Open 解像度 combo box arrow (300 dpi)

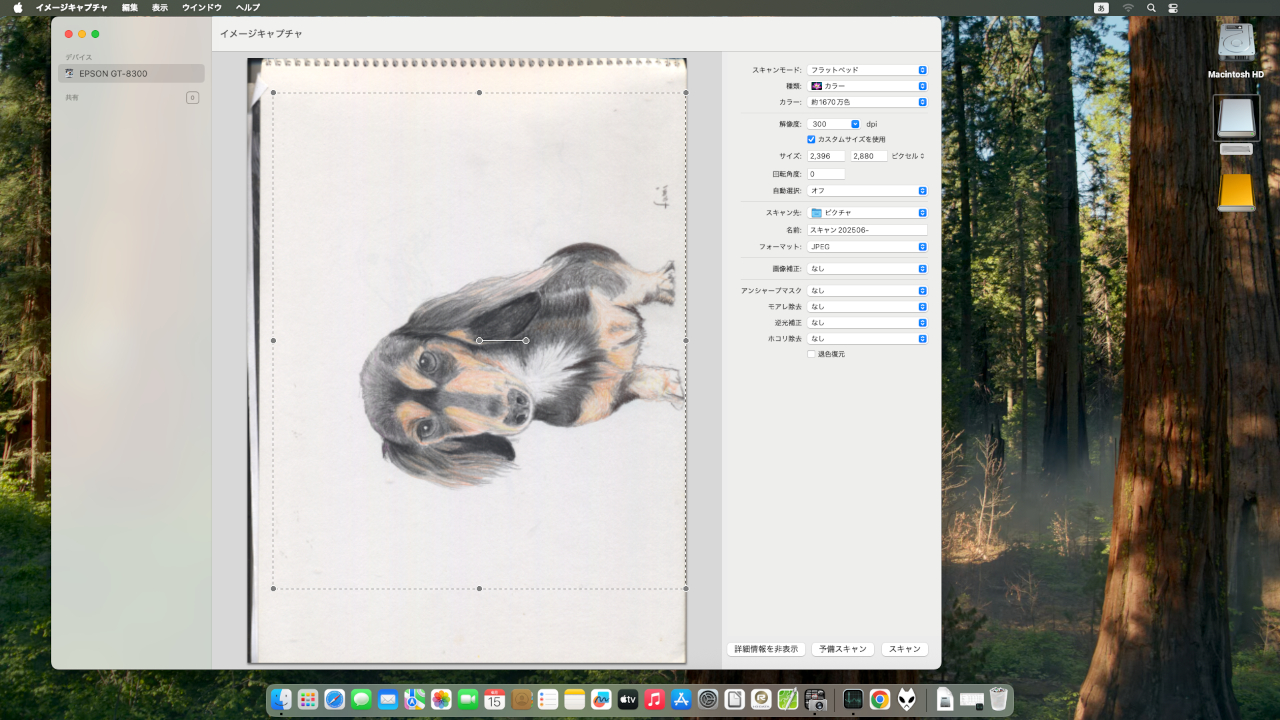(x=855, y=124)
